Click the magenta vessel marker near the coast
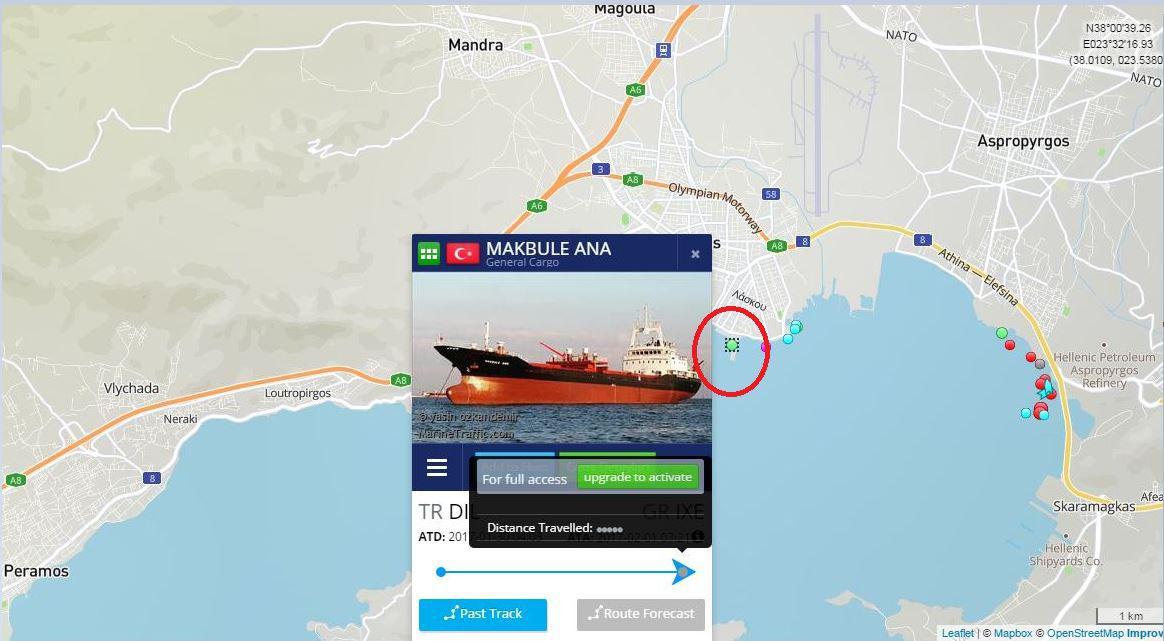Screen dimensions: 1164x641 [x=766, y=347]
